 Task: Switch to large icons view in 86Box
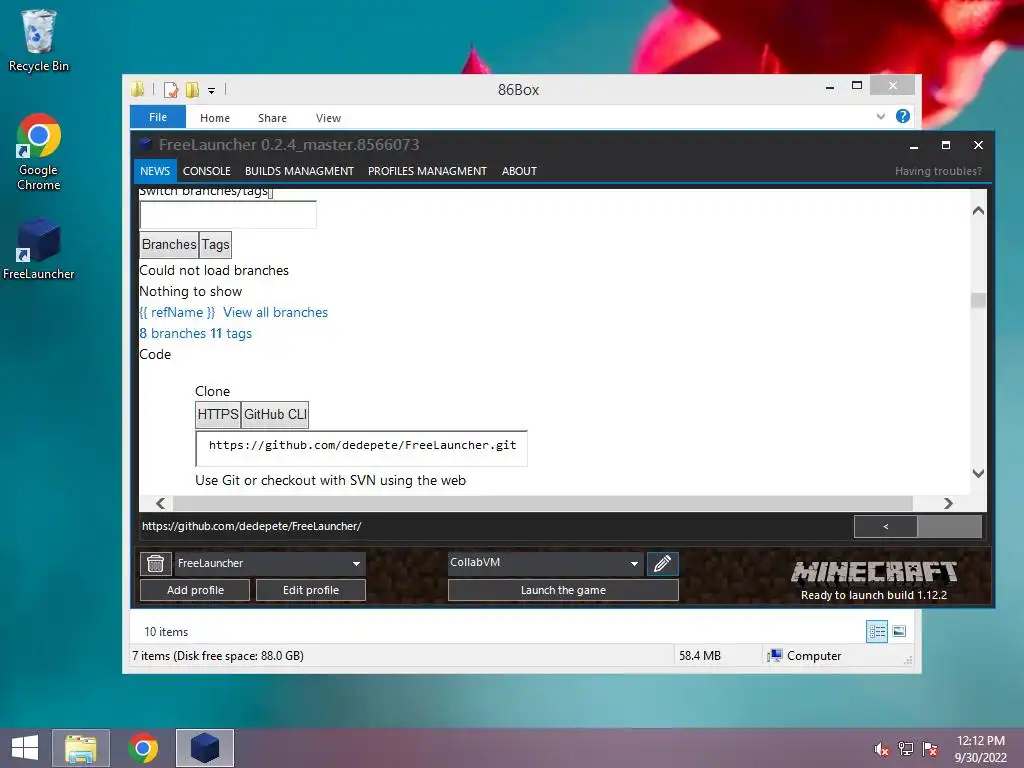coord(899,631)
